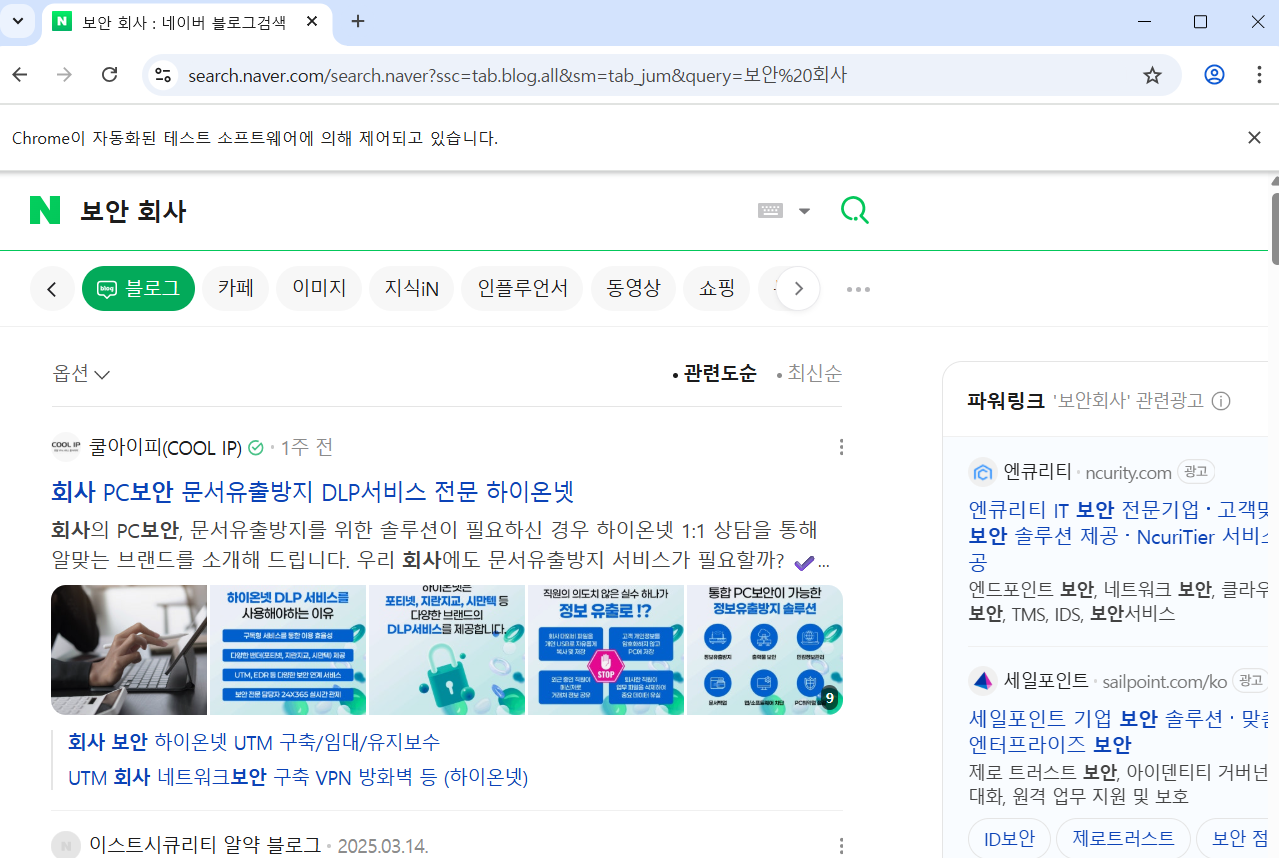Expand the arrow next to keyboard icon

click(x=804, y=211)
